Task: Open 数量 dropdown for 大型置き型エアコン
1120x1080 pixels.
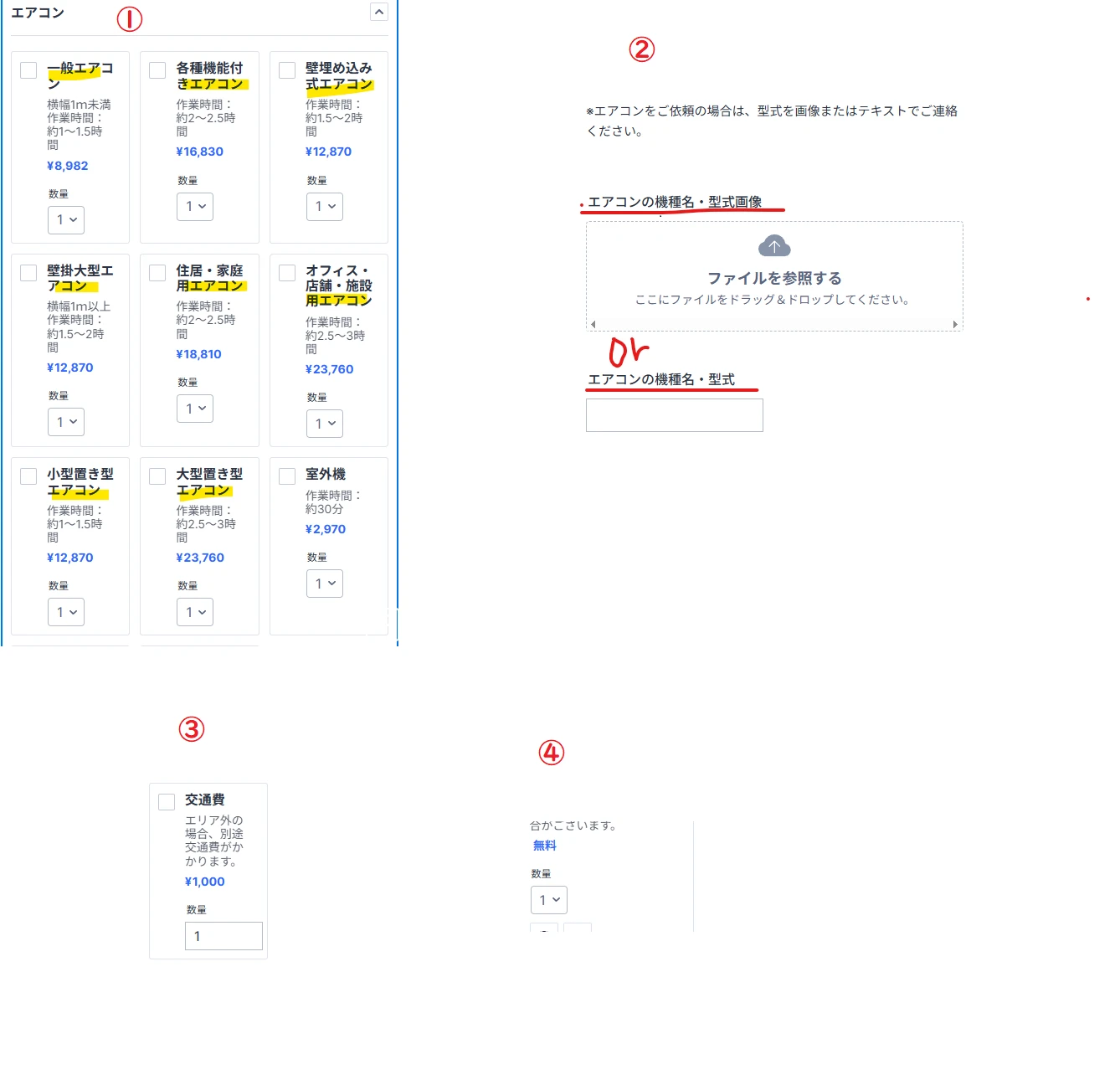Action: (195, 612)
